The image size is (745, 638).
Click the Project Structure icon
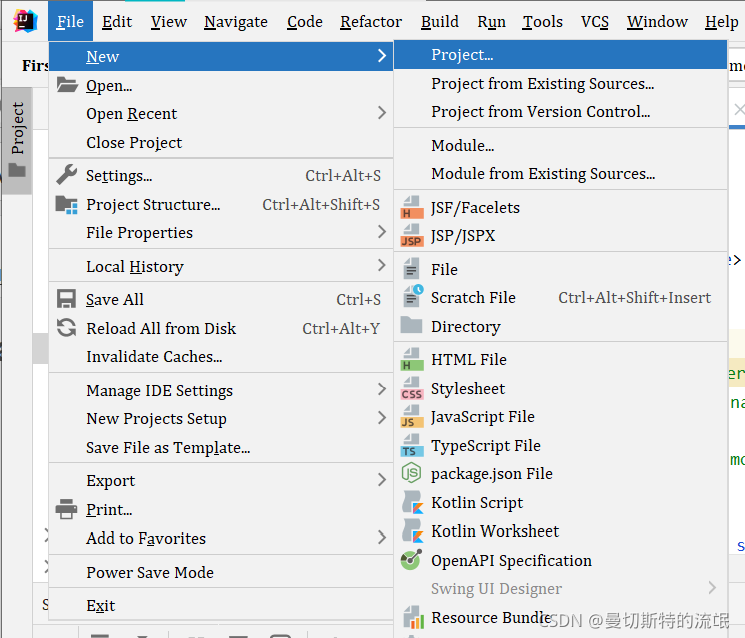click(x=67, y=204)
